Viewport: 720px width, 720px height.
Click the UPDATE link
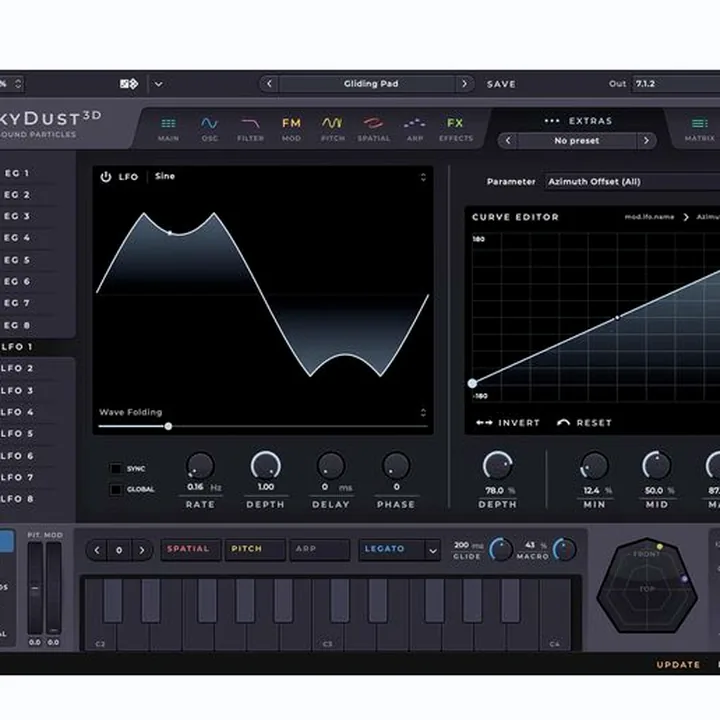point(678,665)
